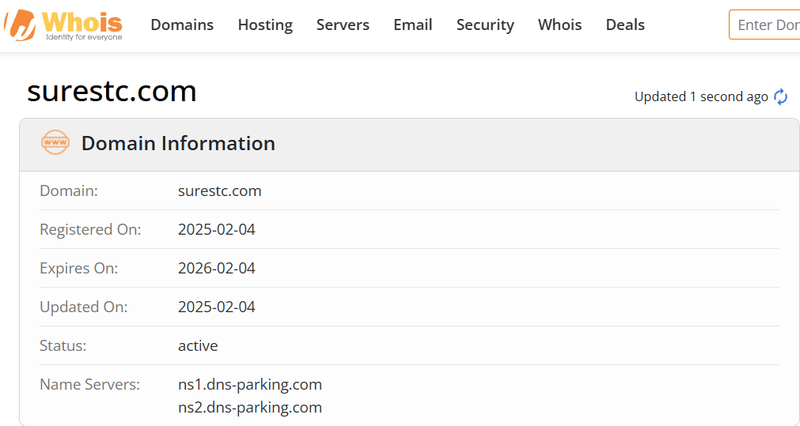This screenshot has height=426, width=800.
Task: Select the Expires On date 2026-02-04
Action: click(216, 268)
